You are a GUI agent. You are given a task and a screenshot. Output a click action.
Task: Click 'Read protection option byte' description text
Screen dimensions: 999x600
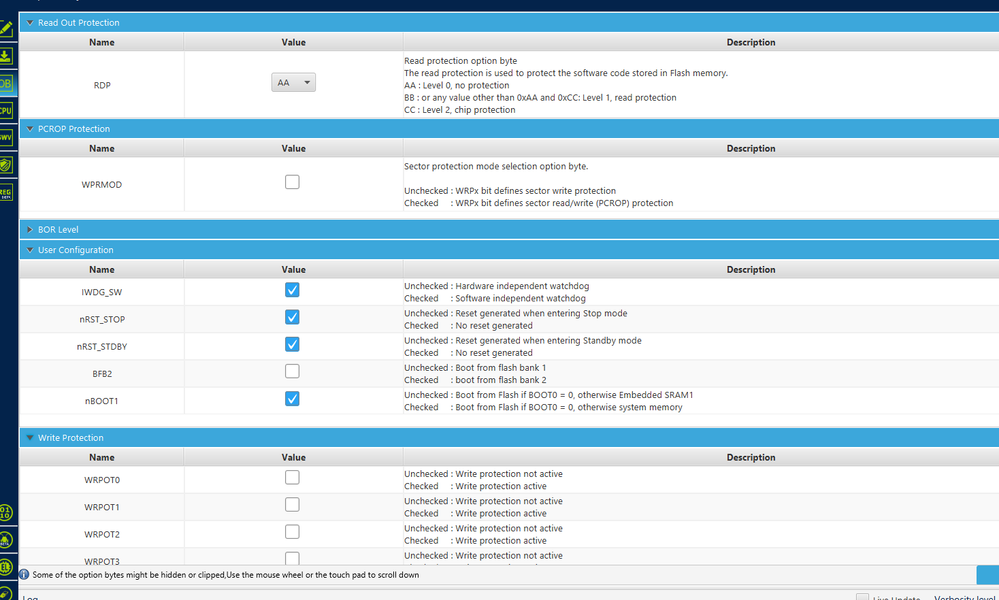pyautogui.click(x=461, y=61)
